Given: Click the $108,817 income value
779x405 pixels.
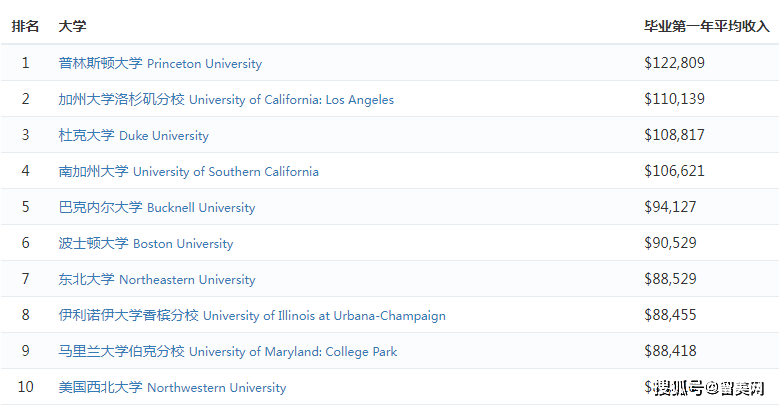Looking at the screenshot, I should point(674,135).
